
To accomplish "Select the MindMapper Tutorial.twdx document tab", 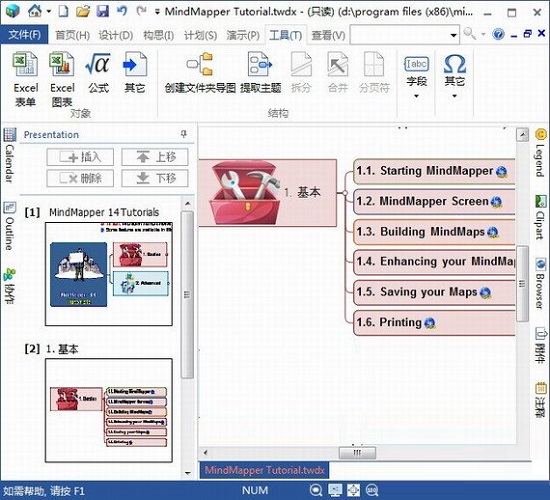I will [x=264, y=470].
